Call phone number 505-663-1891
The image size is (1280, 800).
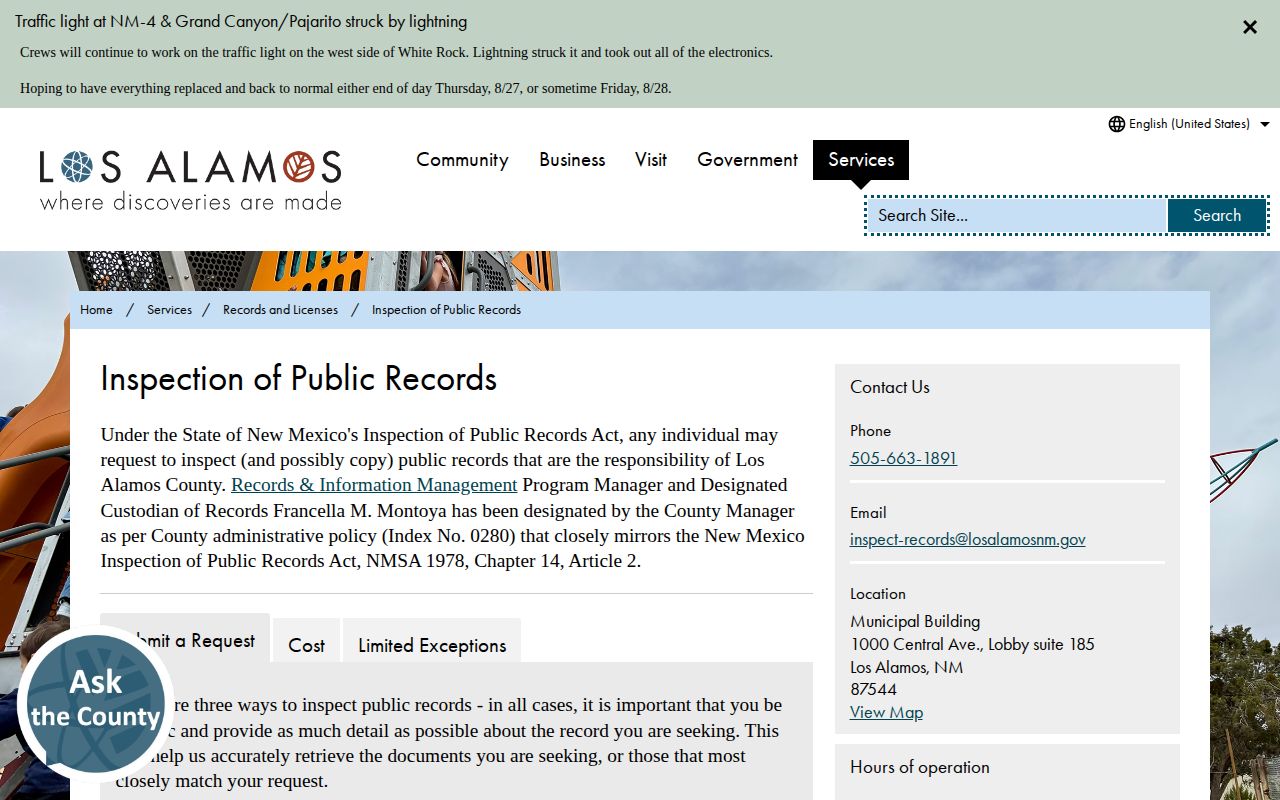click(903, 458)
